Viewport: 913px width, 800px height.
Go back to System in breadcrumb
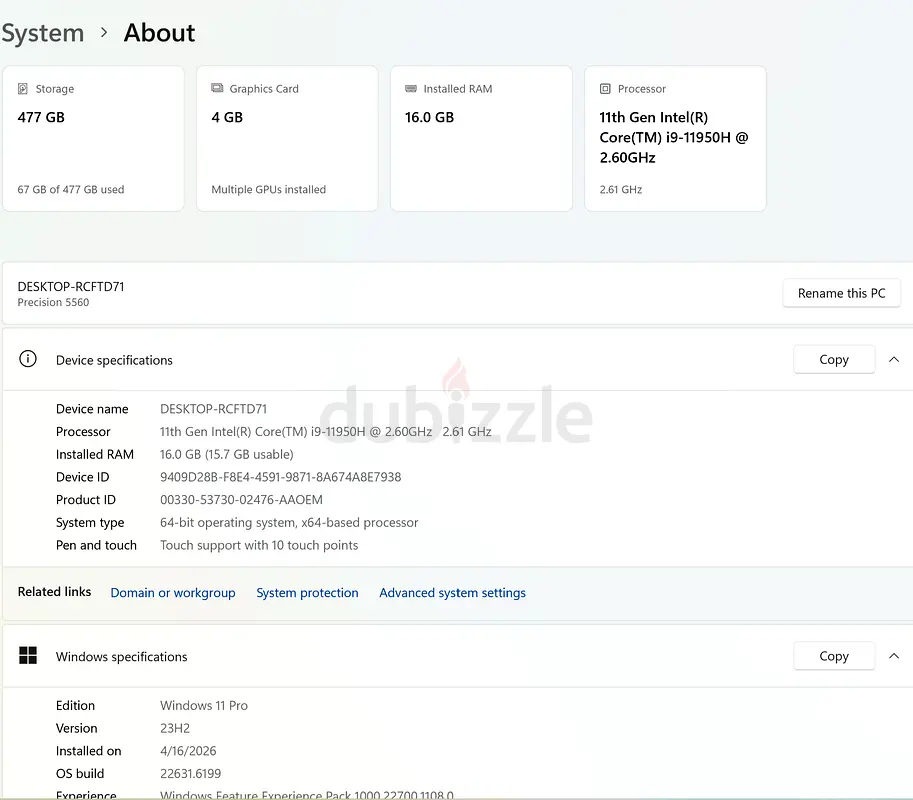point(42,33)
